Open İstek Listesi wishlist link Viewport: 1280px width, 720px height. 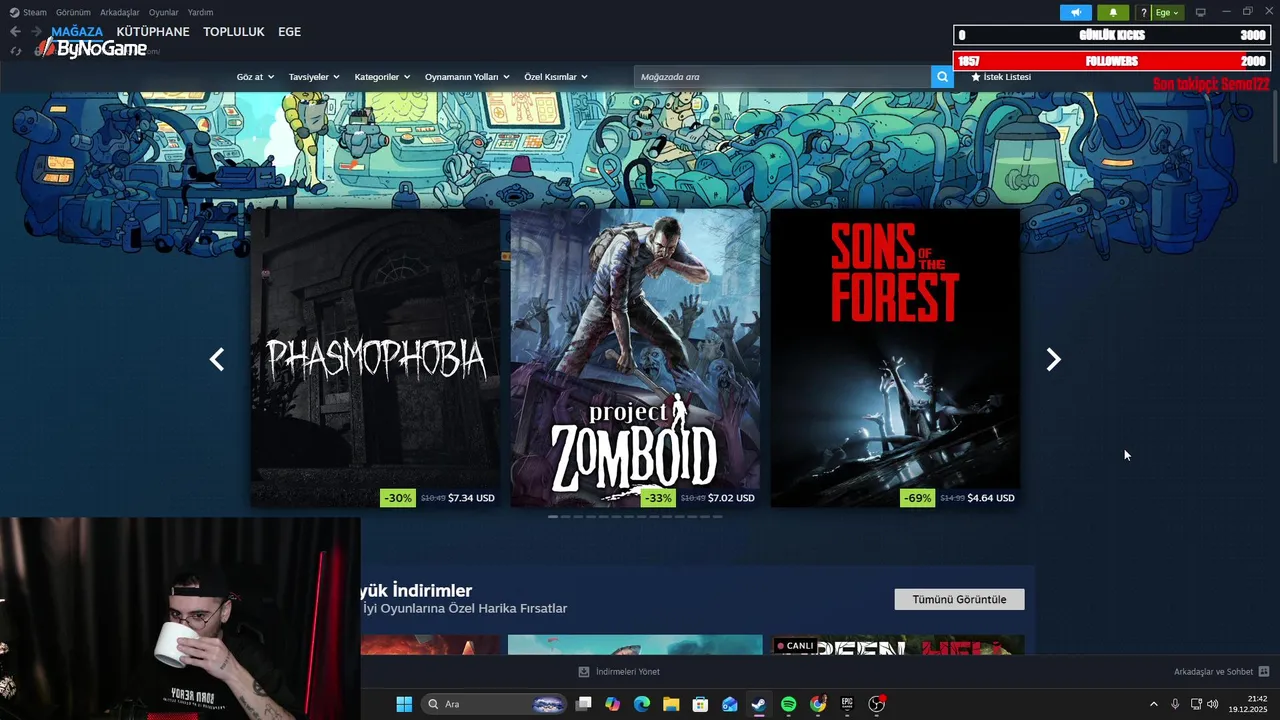click(1001, 77)
